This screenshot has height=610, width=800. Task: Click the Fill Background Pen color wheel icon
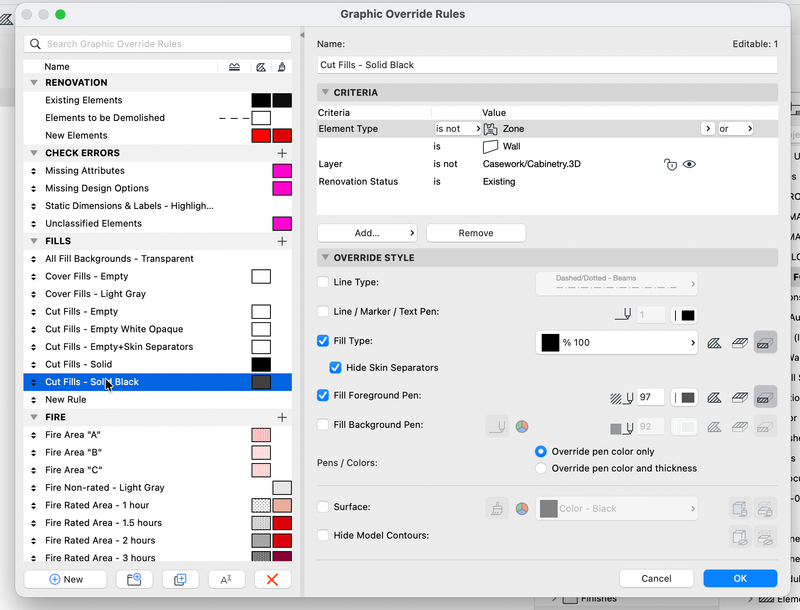pos(522,426)
